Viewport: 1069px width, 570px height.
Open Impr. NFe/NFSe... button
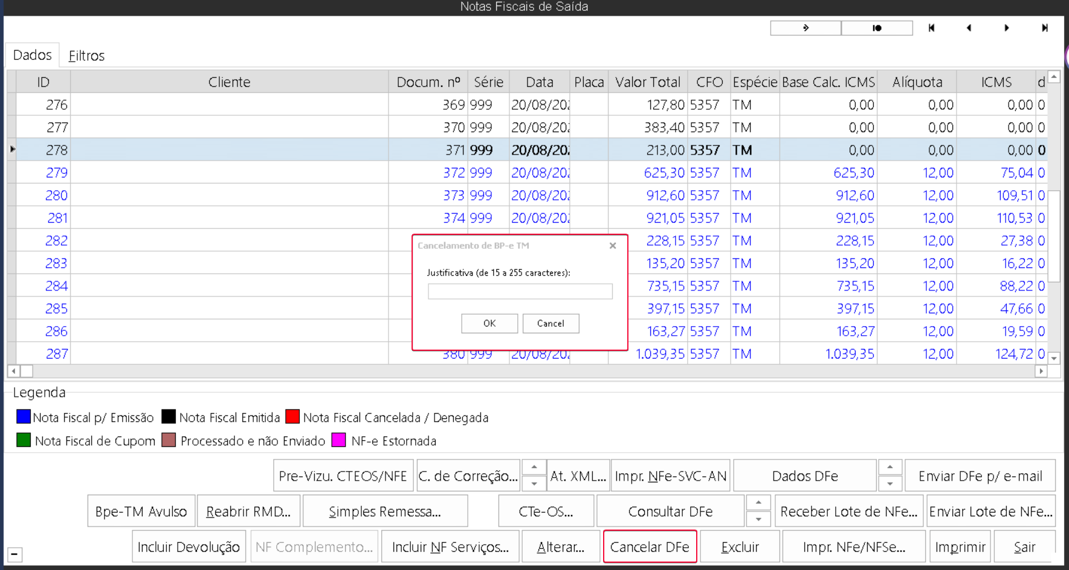[x=855, y=547]
